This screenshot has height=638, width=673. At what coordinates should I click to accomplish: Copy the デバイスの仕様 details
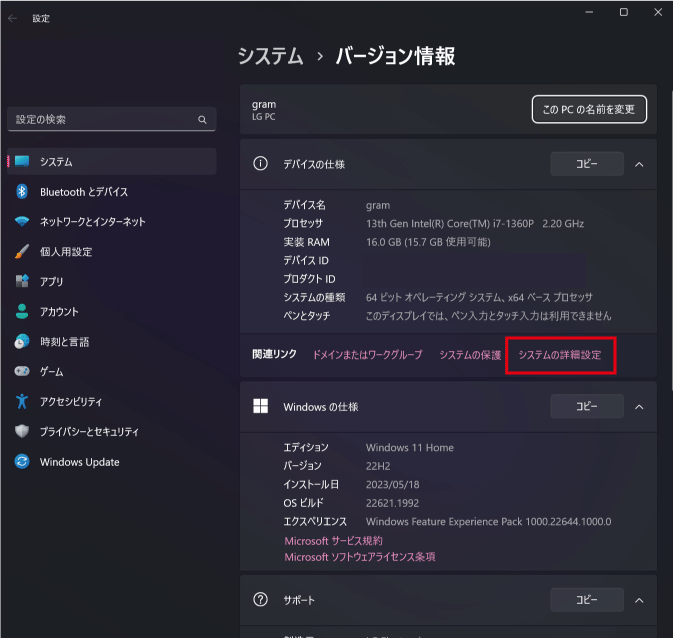(586, 164)
